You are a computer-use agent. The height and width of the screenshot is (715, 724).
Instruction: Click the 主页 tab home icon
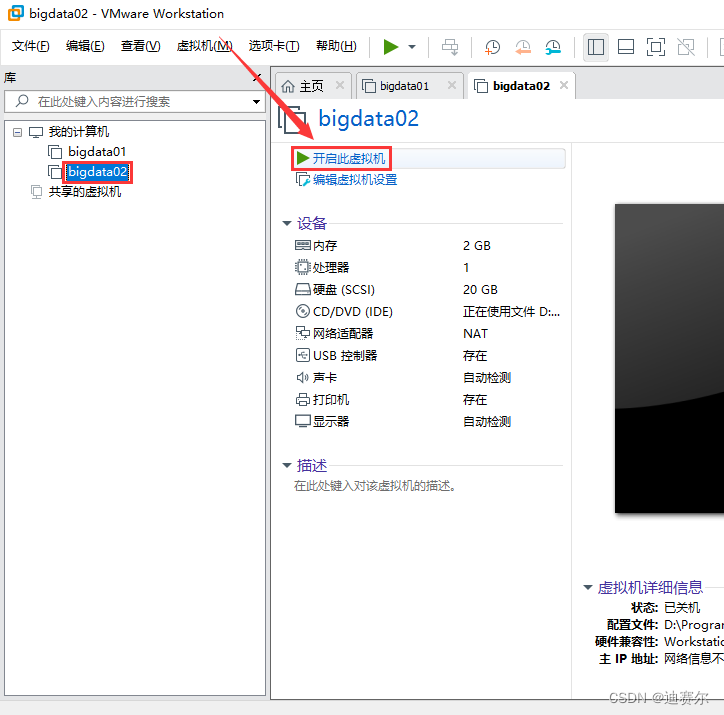(288, 86)
